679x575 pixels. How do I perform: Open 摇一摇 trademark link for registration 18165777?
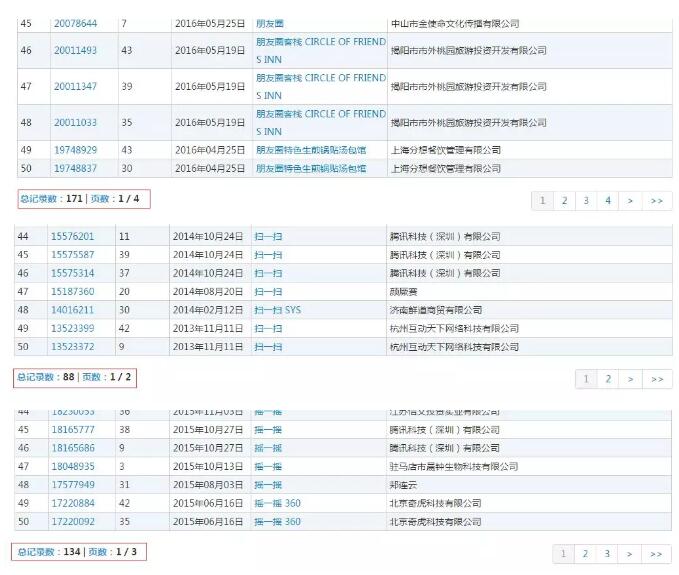268,430
